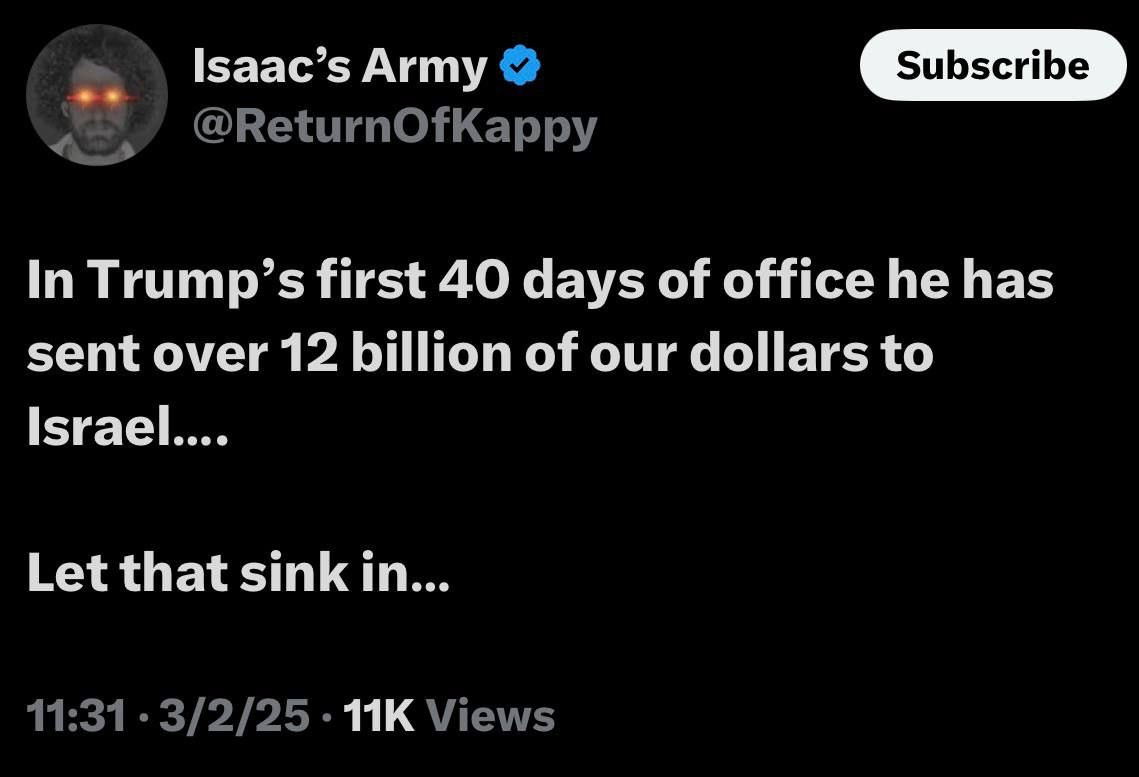Click the "Let that sink in..." line

[239, 574]
